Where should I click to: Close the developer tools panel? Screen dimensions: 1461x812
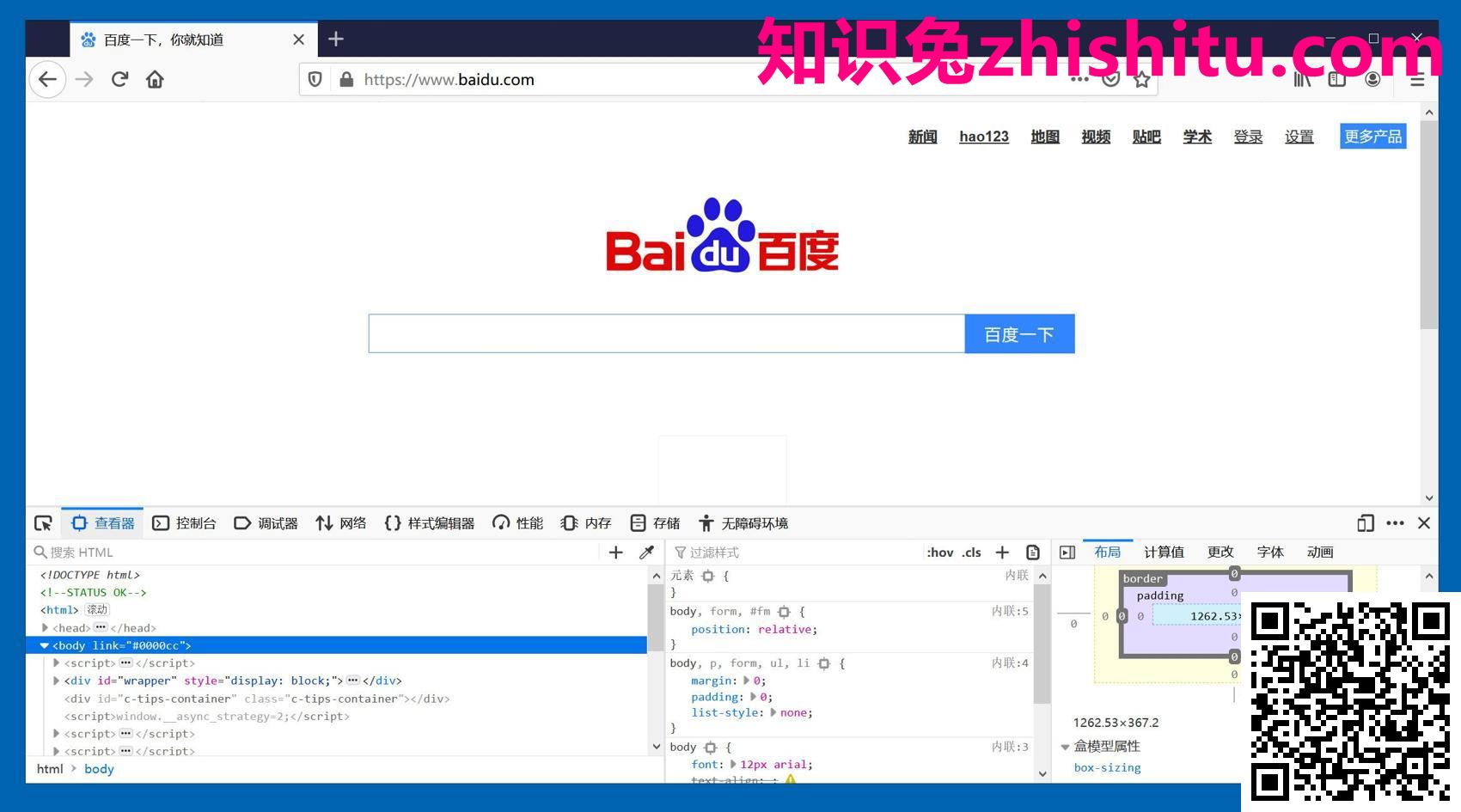[x=1424, y=523]
